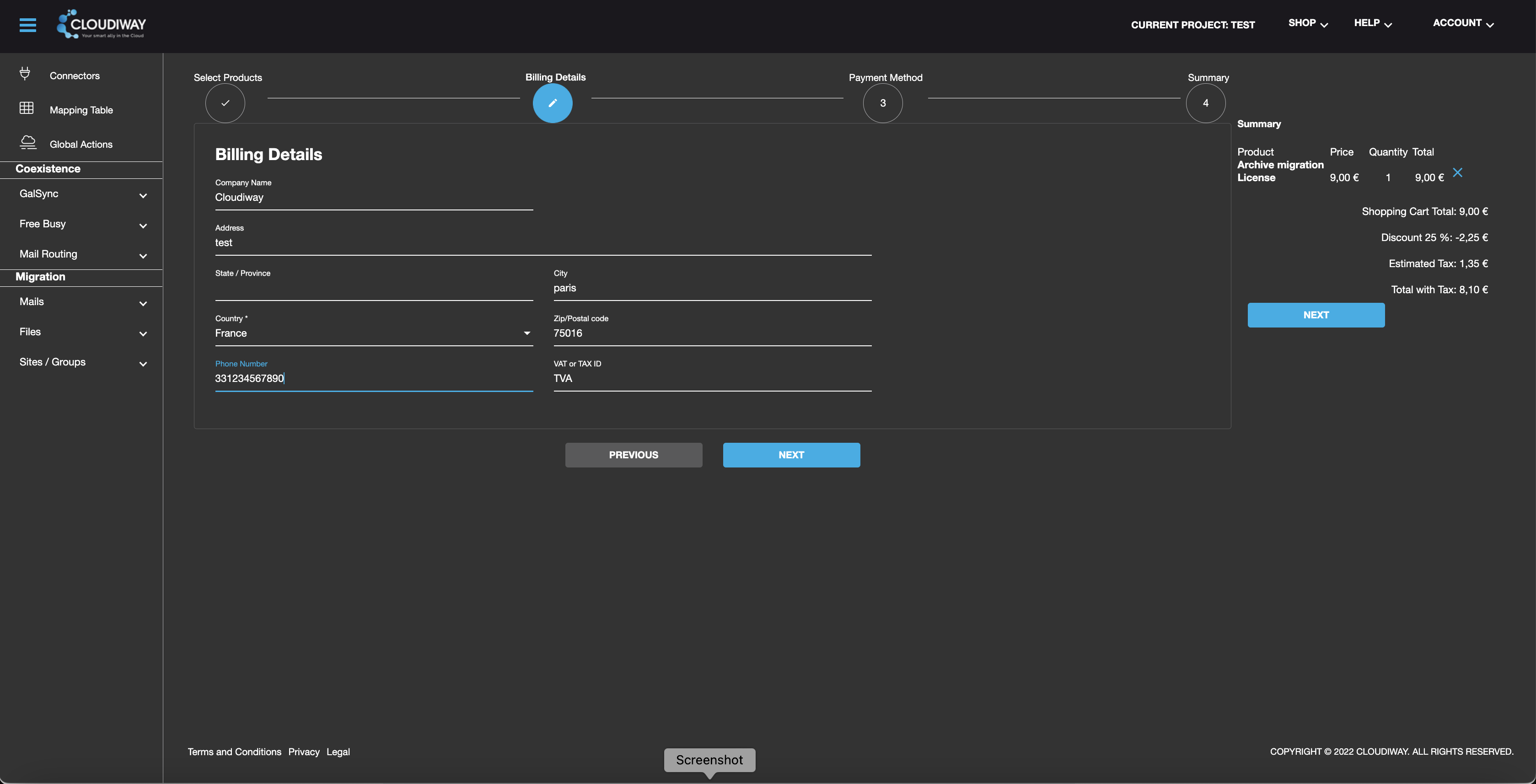Jump to the Payment Method step circle

tap(882, 102)
